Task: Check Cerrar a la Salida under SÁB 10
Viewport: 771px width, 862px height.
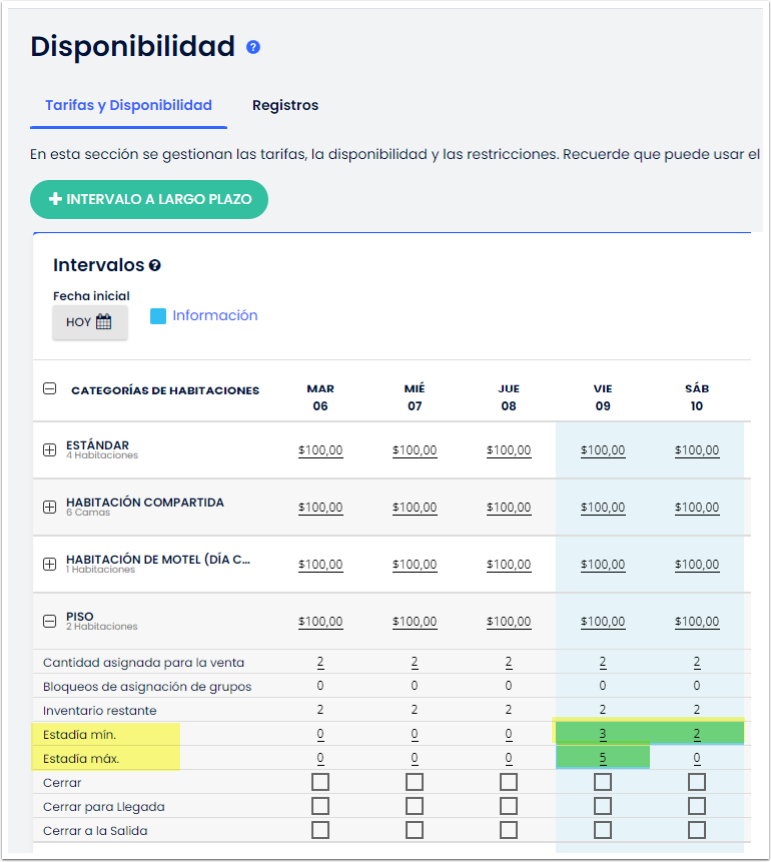Action: [696, 830]
